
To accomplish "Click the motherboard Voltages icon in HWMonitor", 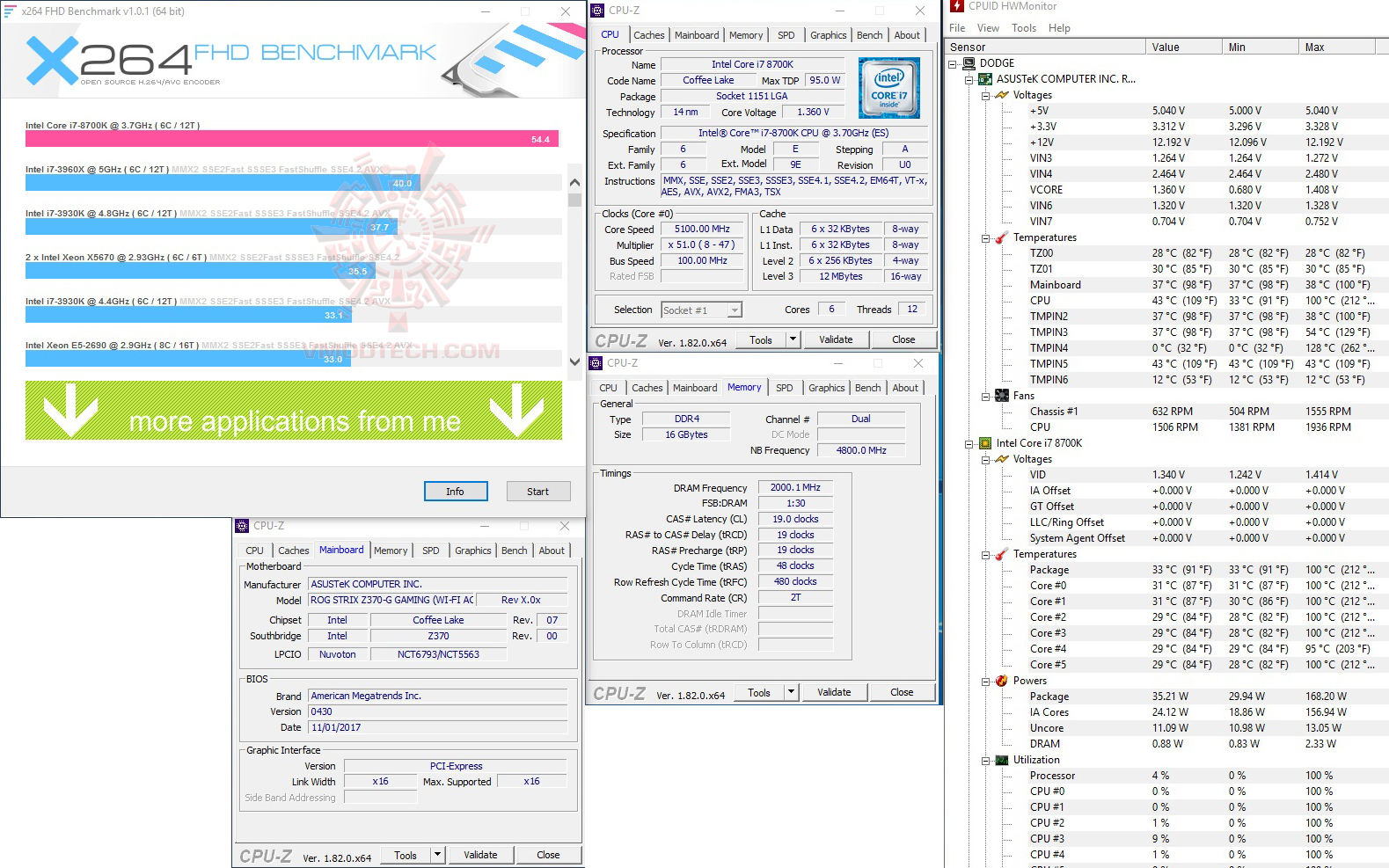I will point(1002,95).
